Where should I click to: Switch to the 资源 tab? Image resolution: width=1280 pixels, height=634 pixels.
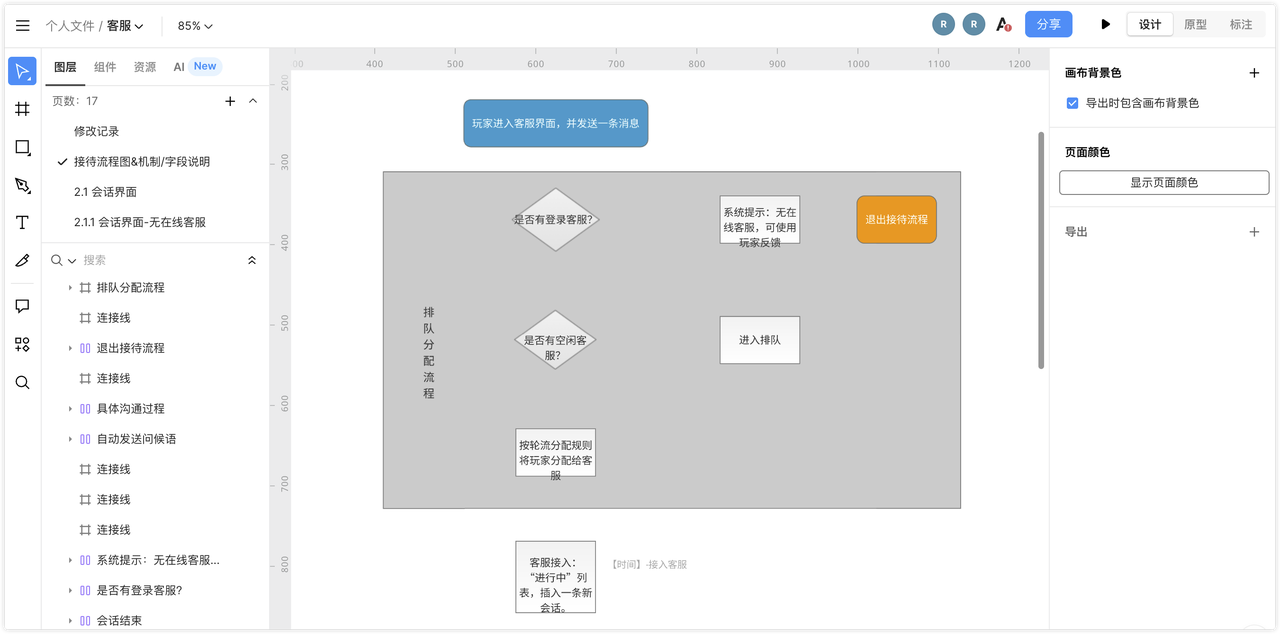pyautogui.click(x=145, y=67)
